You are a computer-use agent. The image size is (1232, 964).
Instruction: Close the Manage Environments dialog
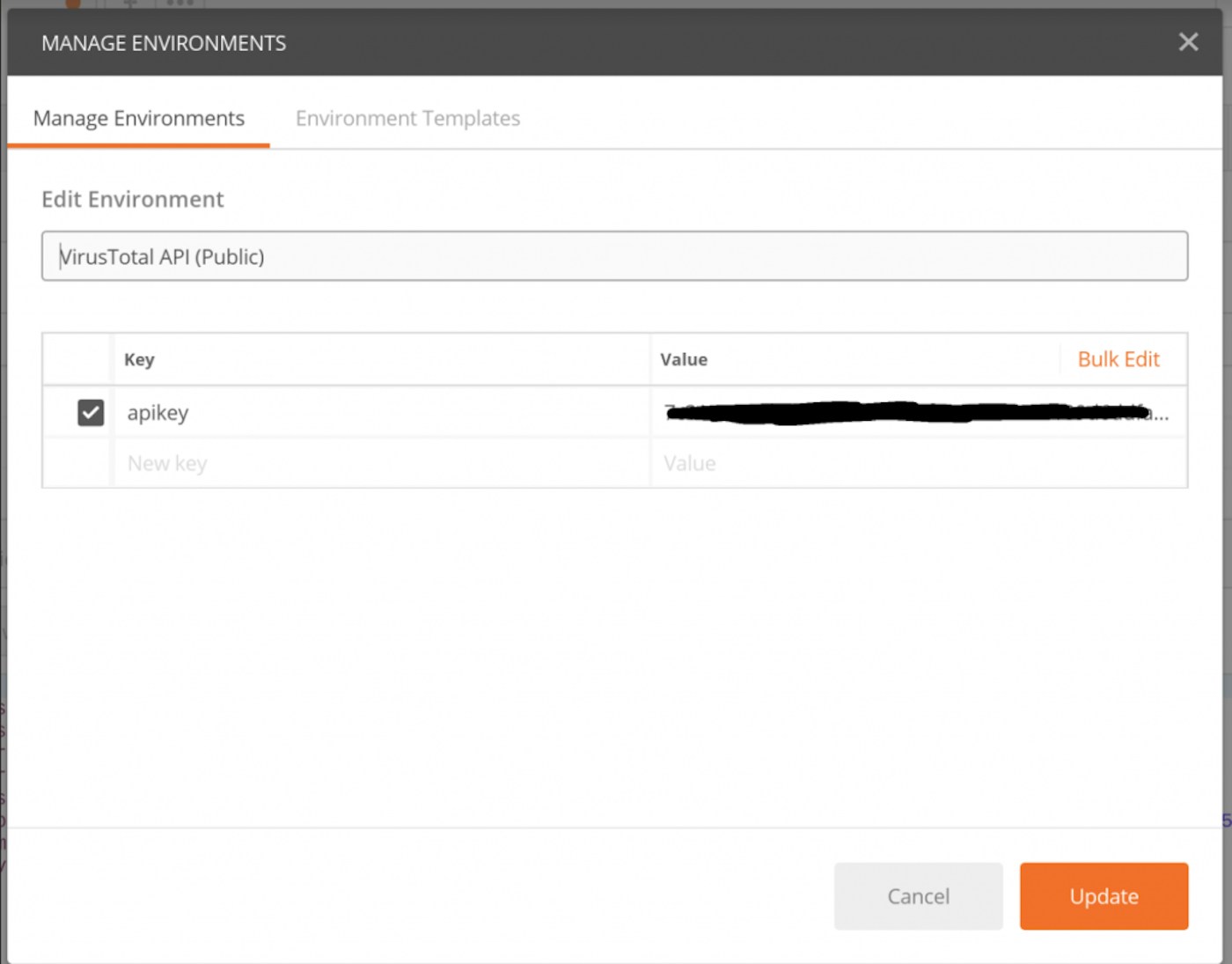pyautogui.click(x=1188, y=42)
